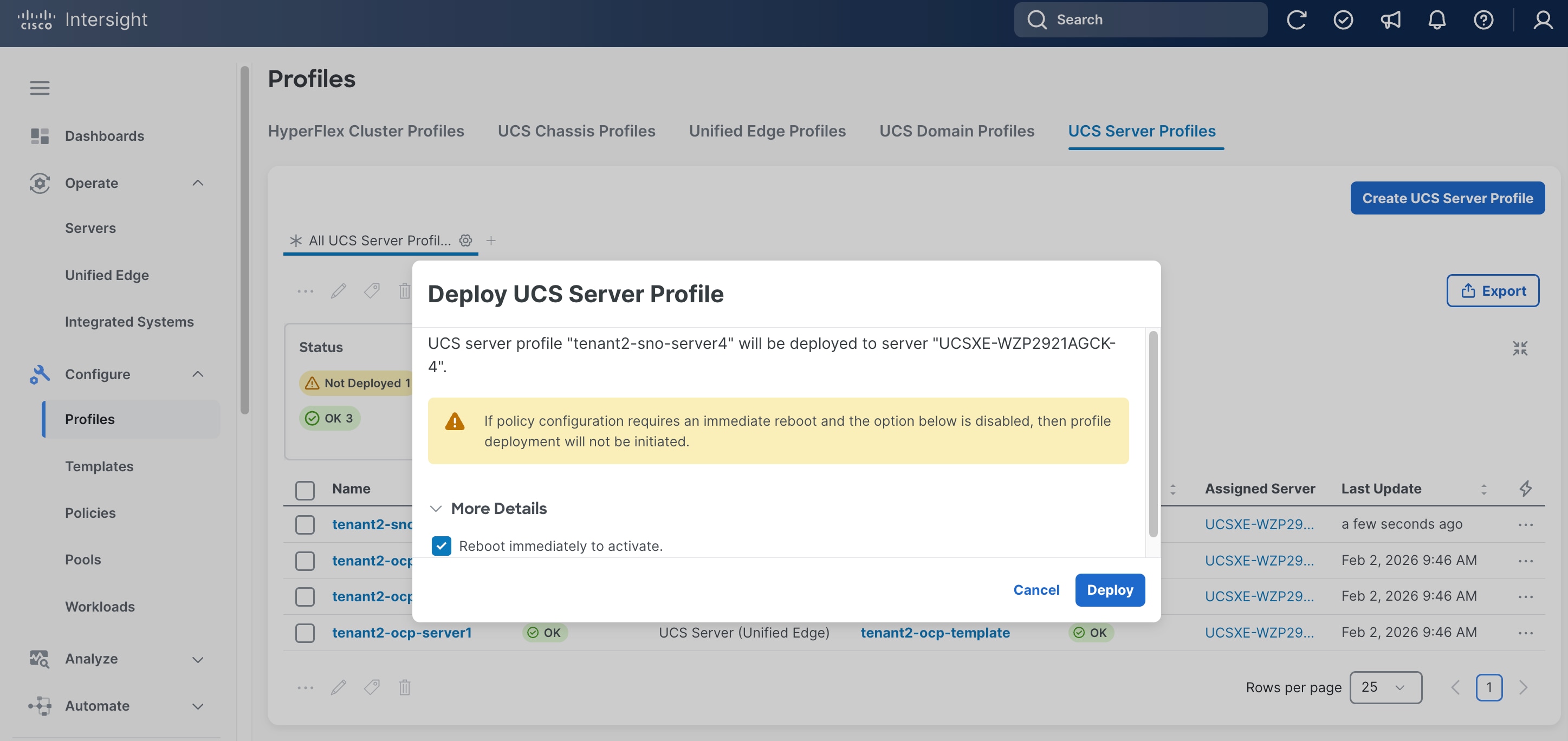Check the tenant2-ocp-server1 row checkbox

[305, 633]
